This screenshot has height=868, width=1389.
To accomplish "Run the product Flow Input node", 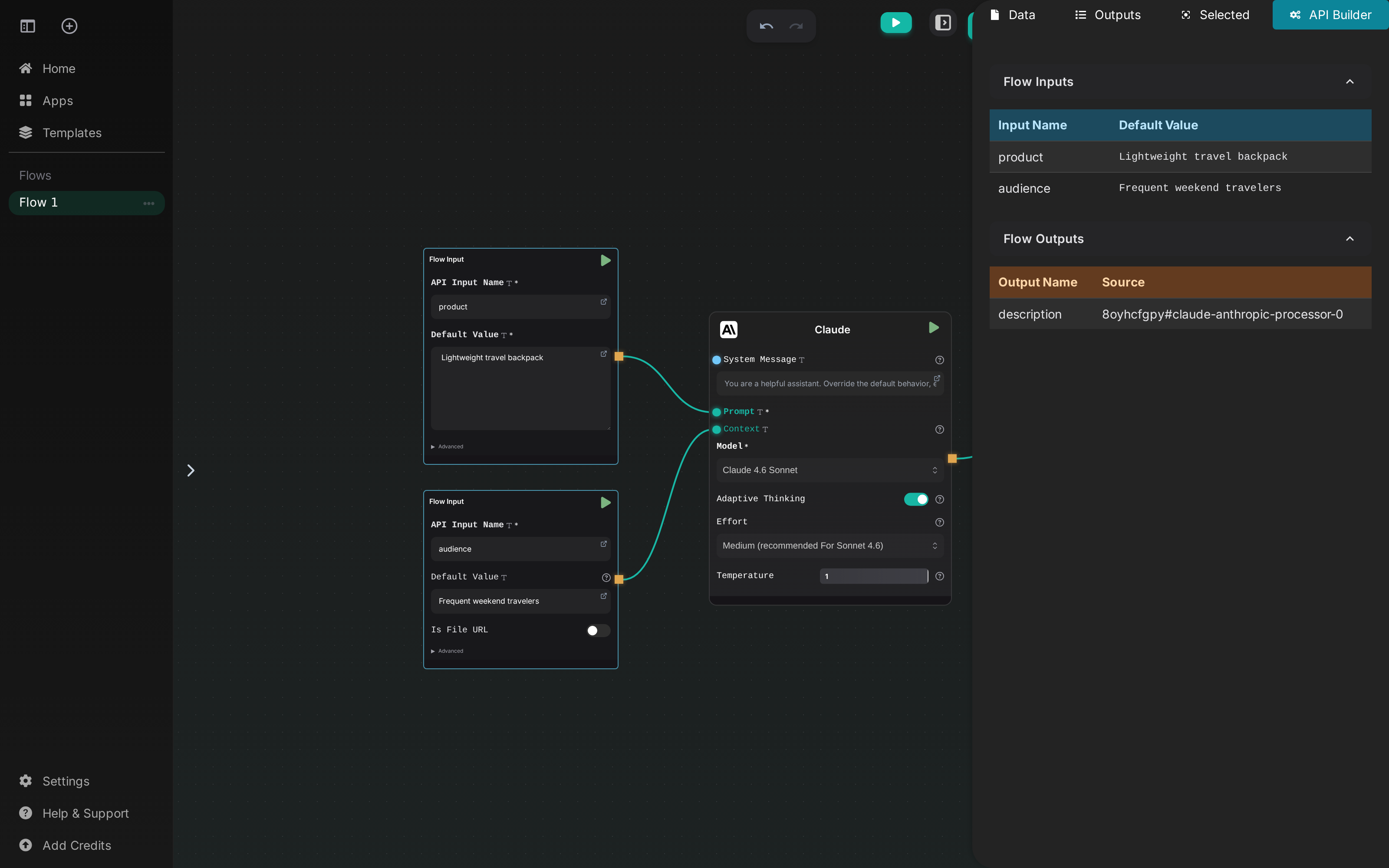I will [x=606, y=261].
